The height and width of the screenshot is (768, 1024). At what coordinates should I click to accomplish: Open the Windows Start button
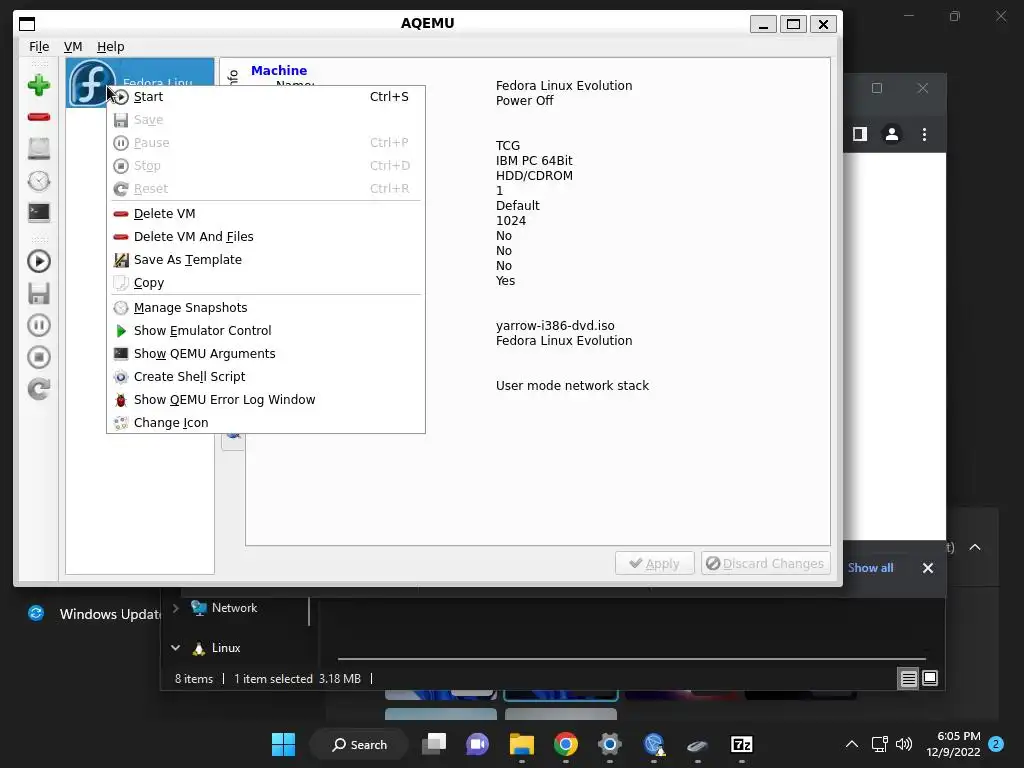[283, 744]
